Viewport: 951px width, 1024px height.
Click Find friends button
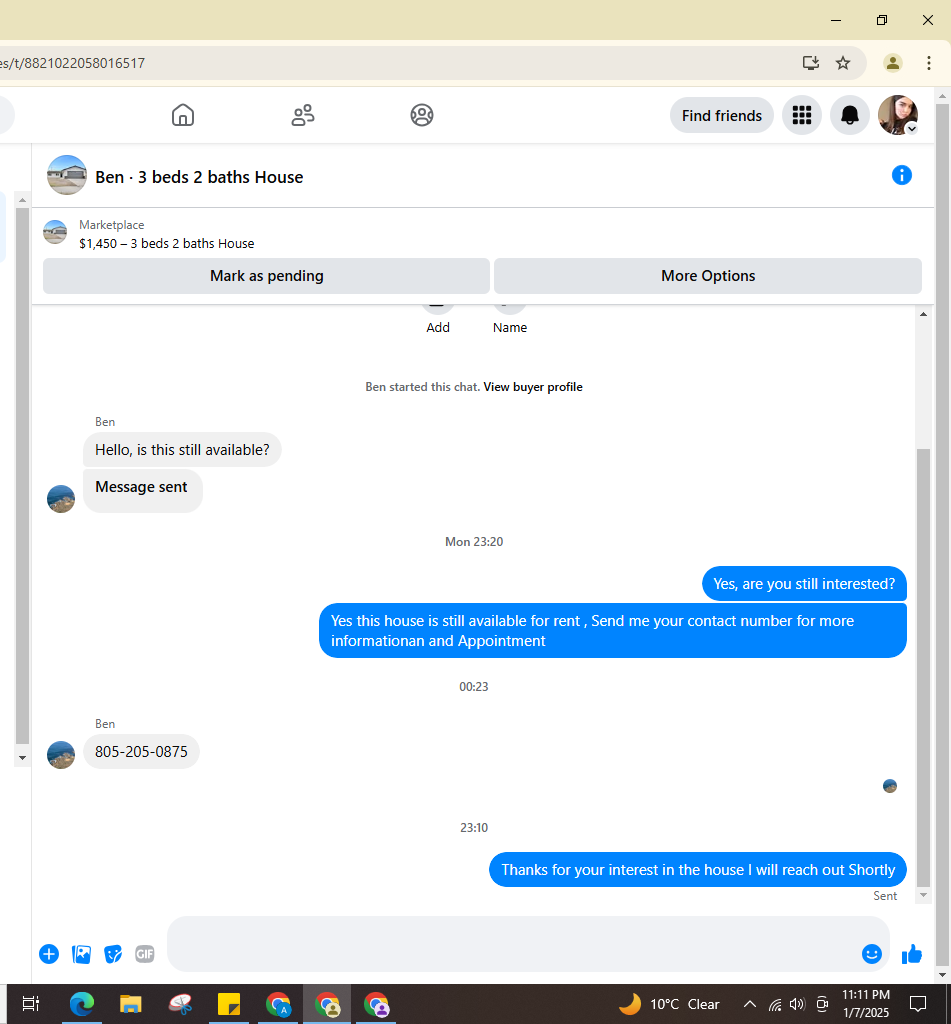pos(722,116)
